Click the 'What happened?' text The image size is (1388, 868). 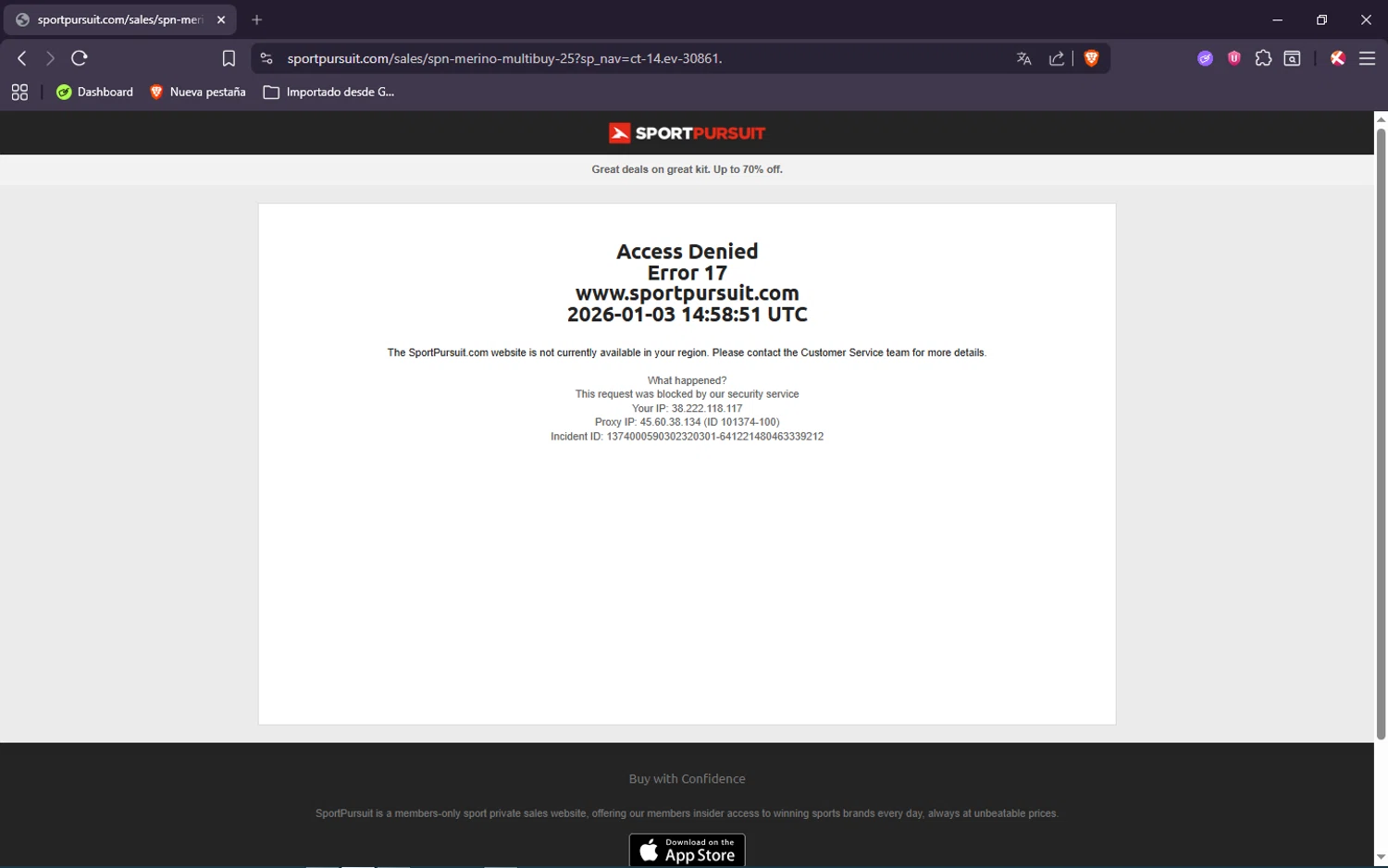[x=687, y=380]
